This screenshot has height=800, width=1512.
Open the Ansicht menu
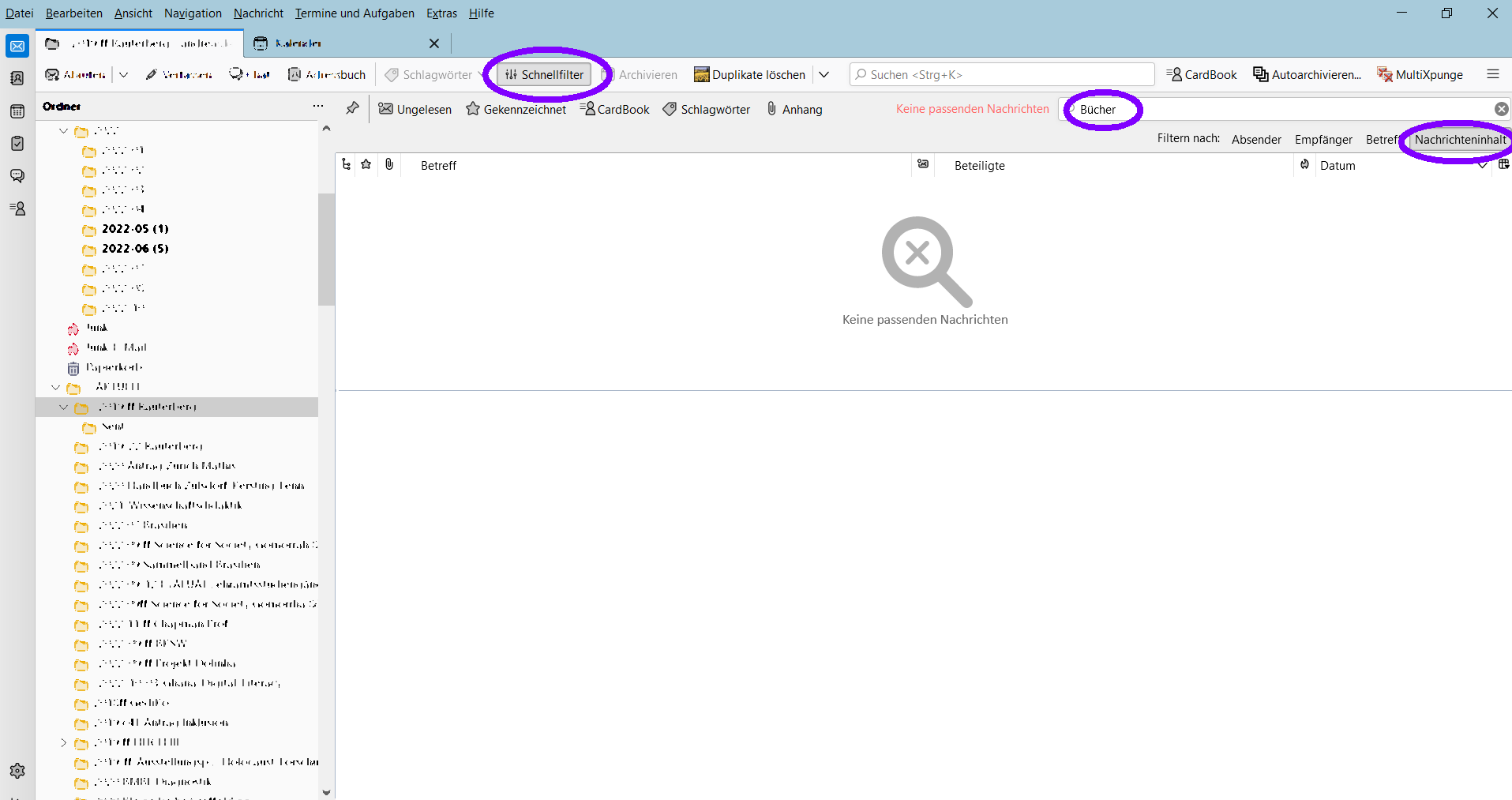(x=133, y=13)
